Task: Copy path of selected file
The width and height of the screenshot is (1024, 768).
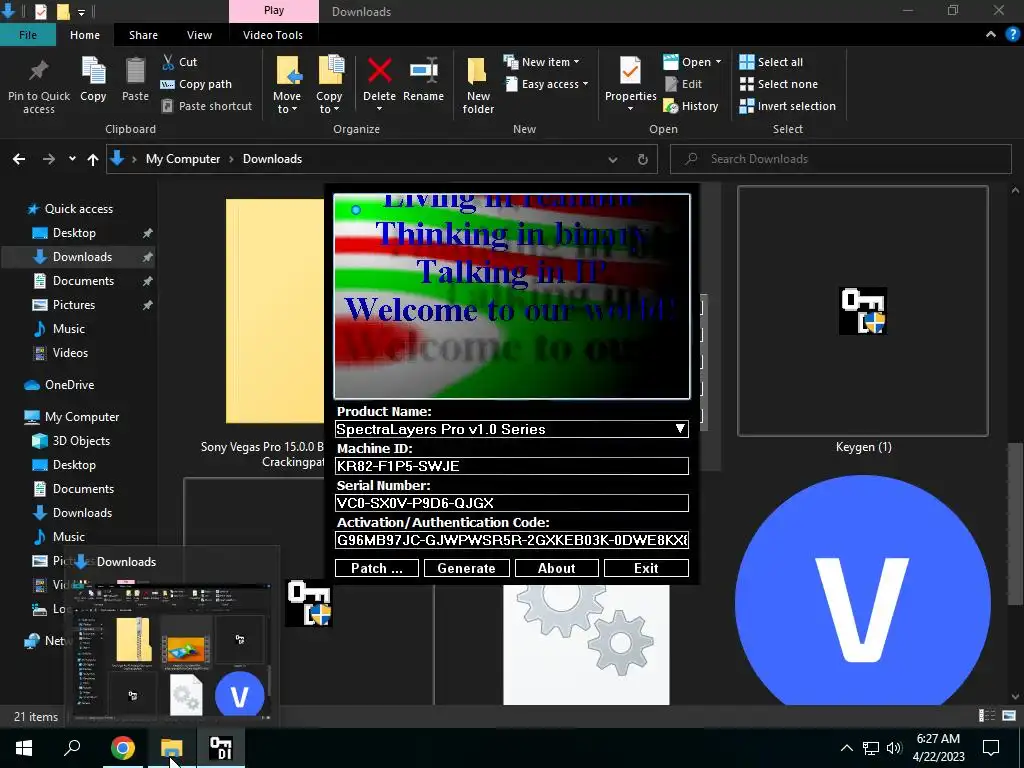Action: coord(196,84)
